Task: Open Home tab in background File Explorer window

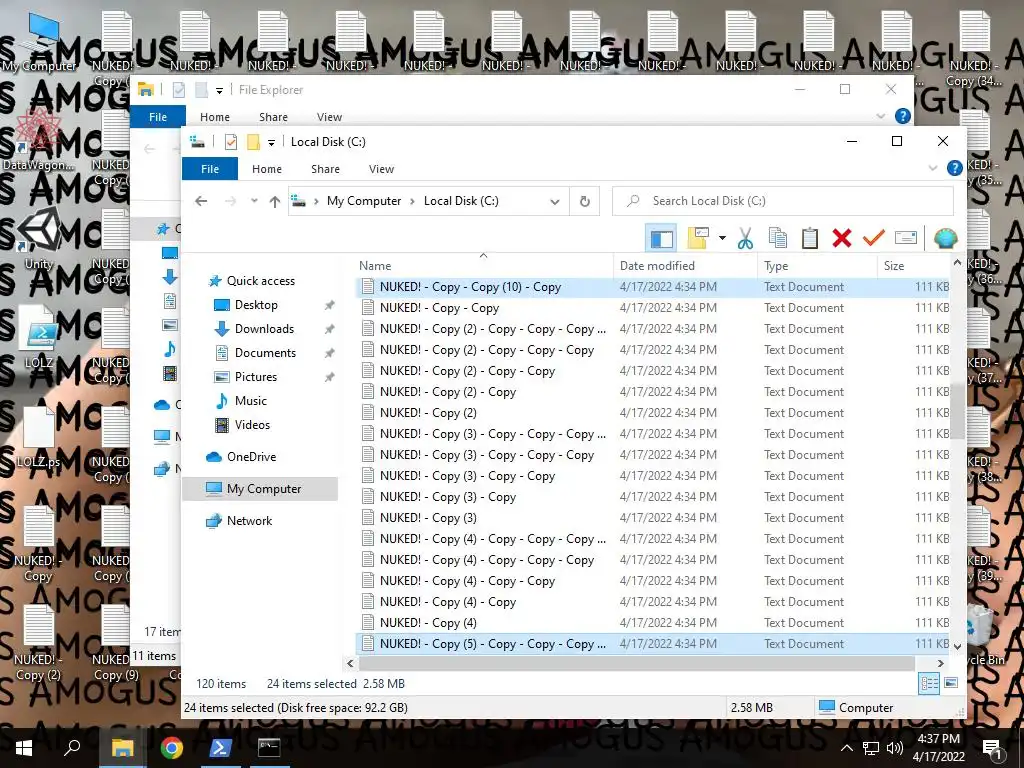Action: tap(215, 117)
